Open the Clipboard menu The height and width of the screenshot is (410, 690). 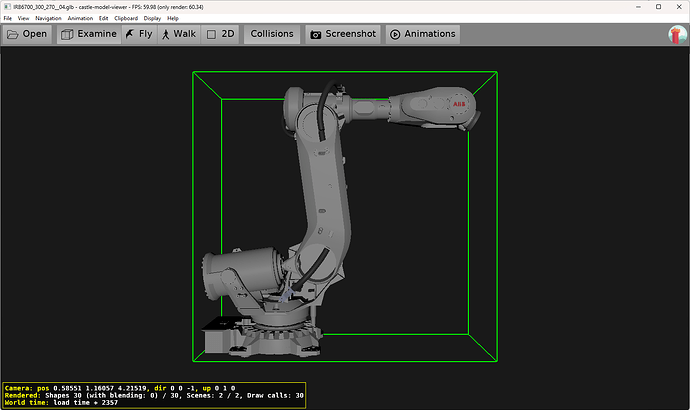126,18
